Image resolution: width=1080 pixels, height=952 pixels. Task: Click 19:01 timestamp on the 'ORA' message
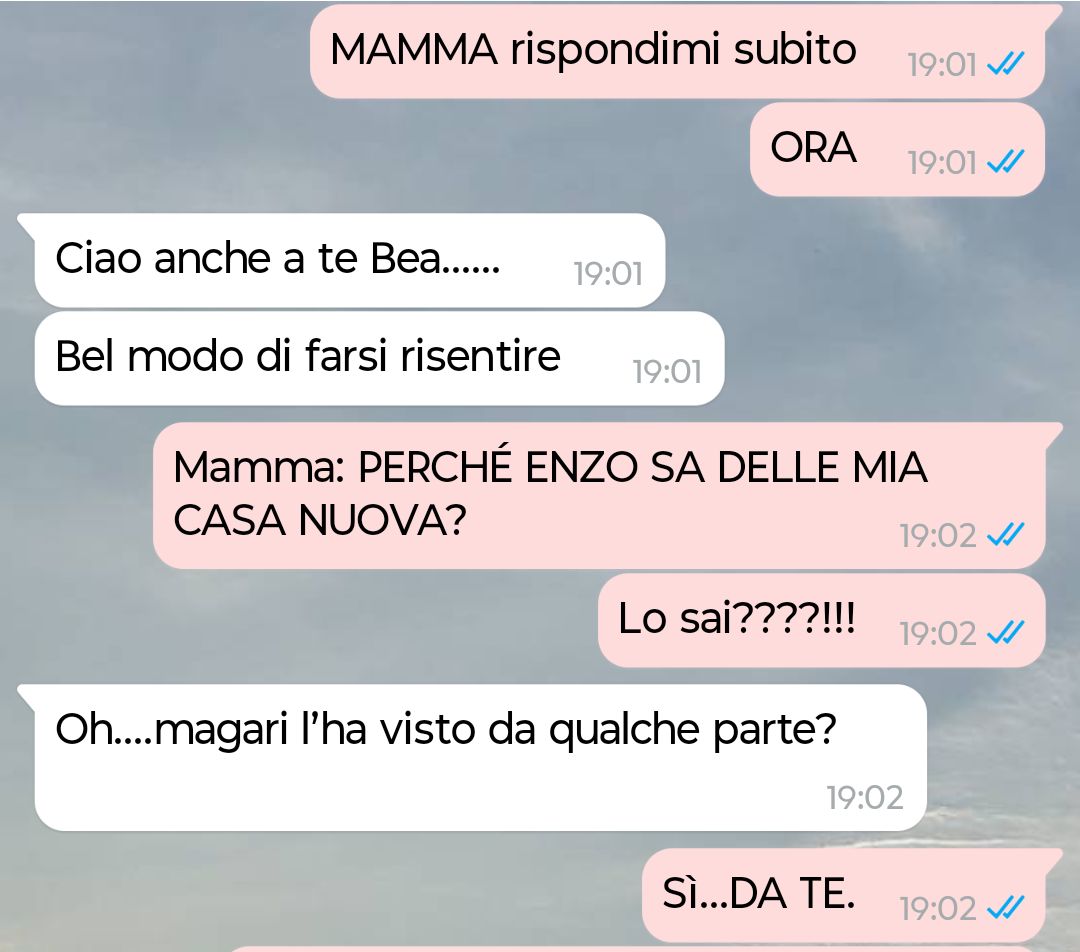942,163
